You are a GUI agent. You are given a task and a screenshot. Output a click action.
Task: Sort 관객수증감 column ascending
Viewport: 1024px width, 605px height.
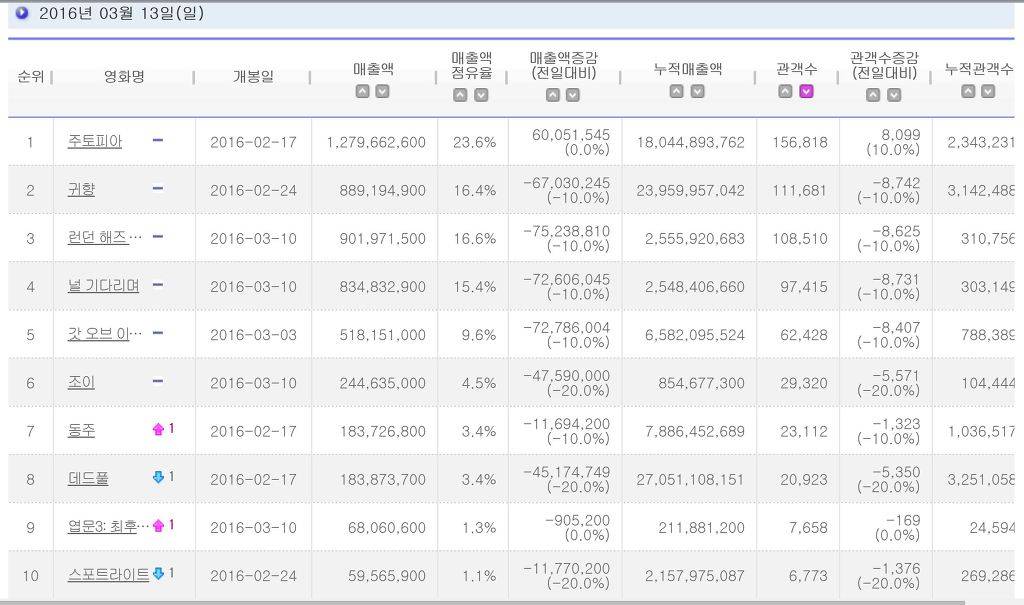[873, 95]
